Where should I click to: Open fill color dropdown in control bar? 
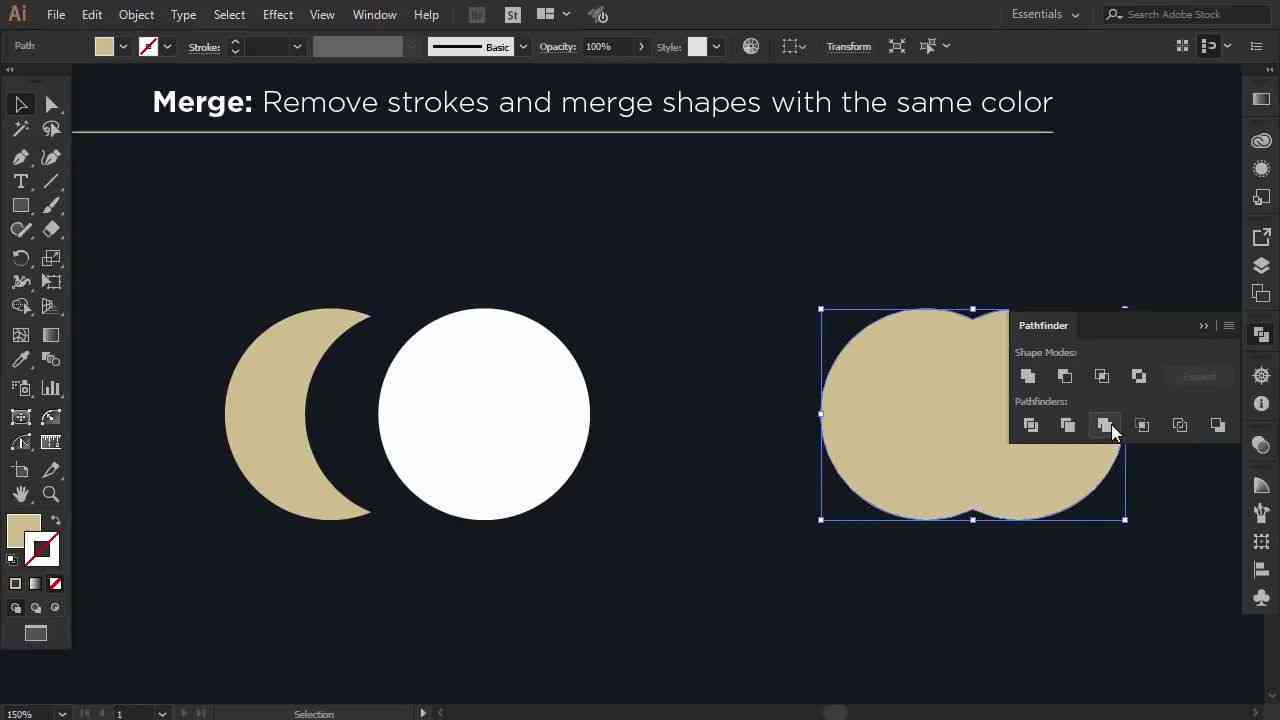[x=124, y=47]
